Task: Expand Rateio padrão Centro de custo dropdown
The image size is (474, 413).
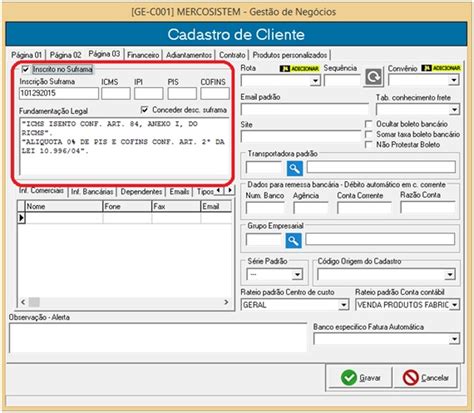Action: pos(343,305)
